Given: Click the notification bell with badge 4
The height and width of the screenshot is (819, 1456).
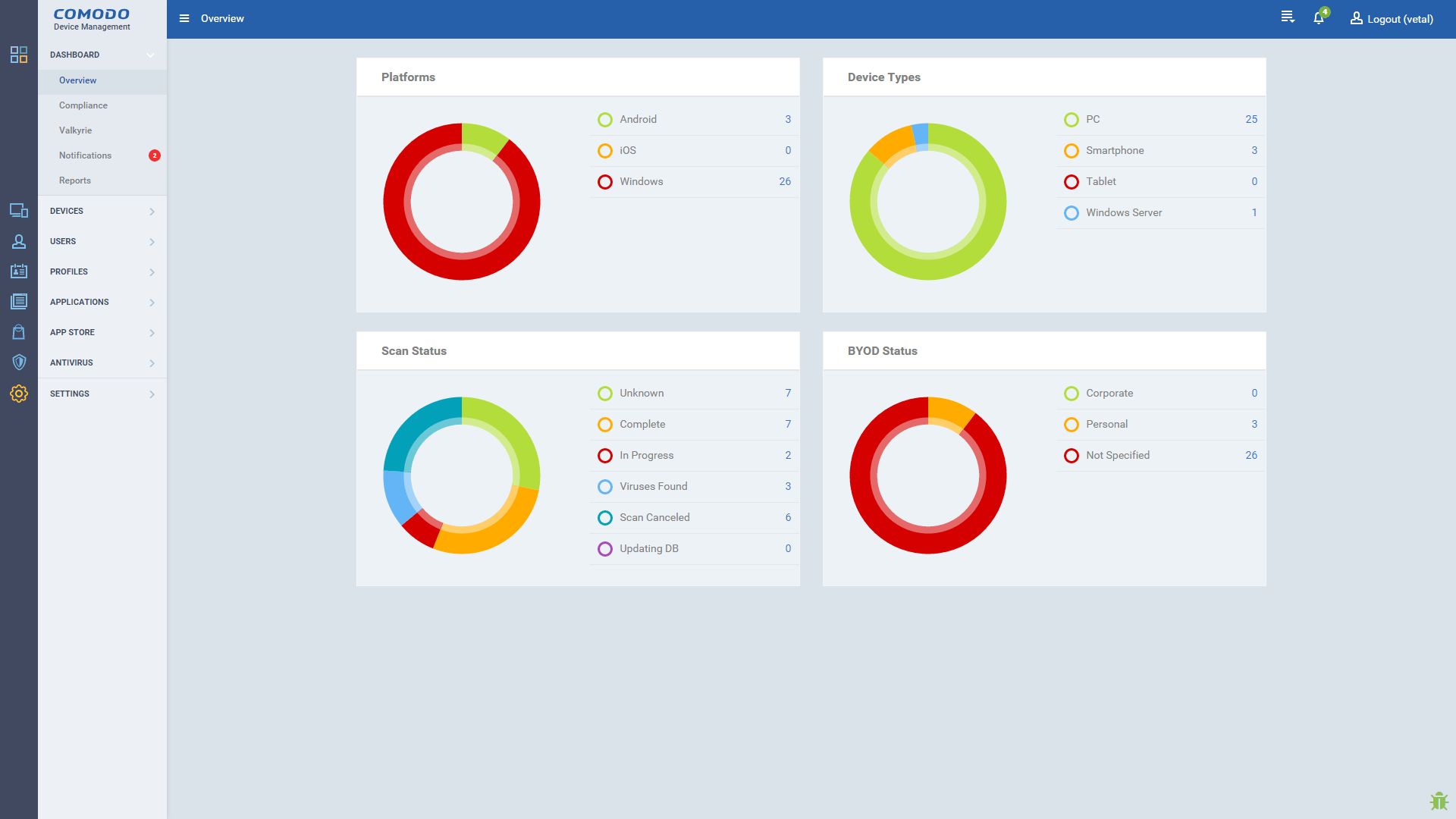Looking at the screenshot, I should tap(1317, 17).
